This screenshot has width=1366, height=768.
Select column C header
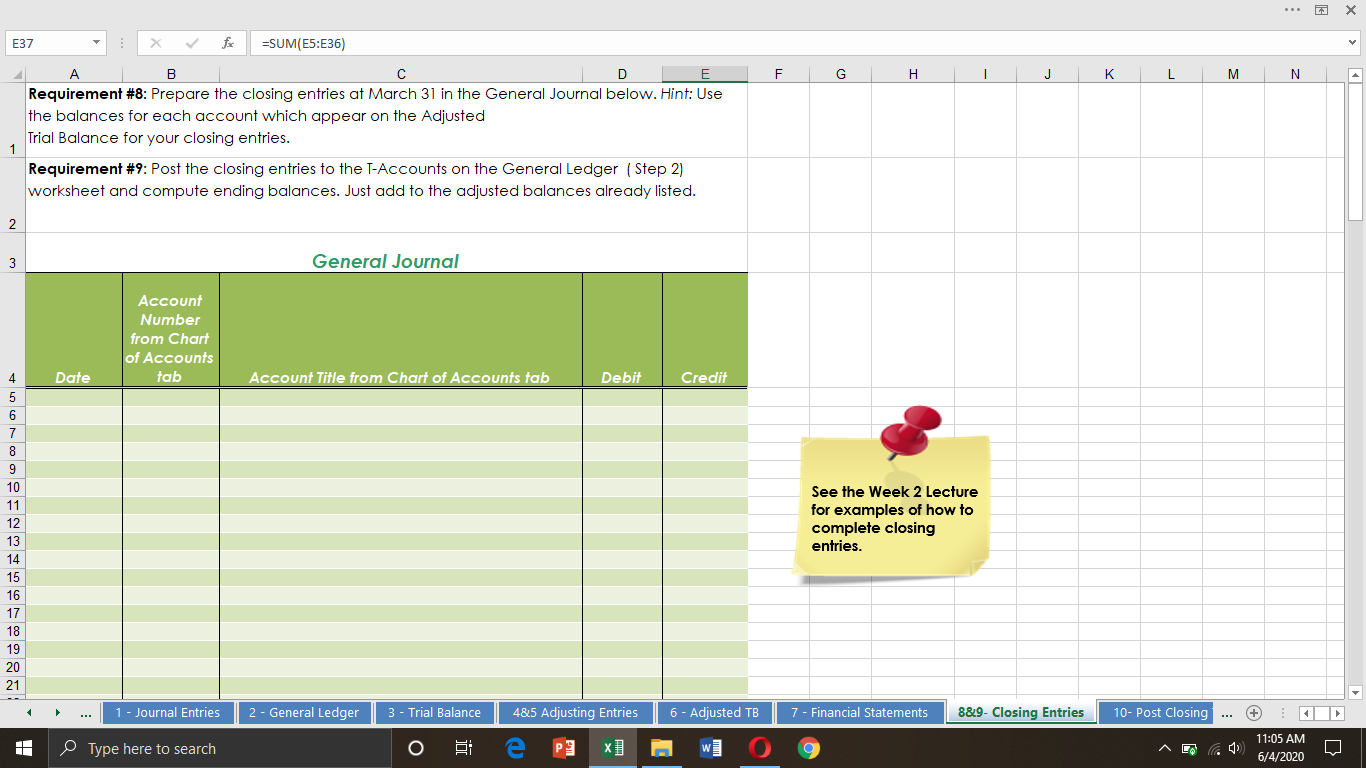[401, 73]
